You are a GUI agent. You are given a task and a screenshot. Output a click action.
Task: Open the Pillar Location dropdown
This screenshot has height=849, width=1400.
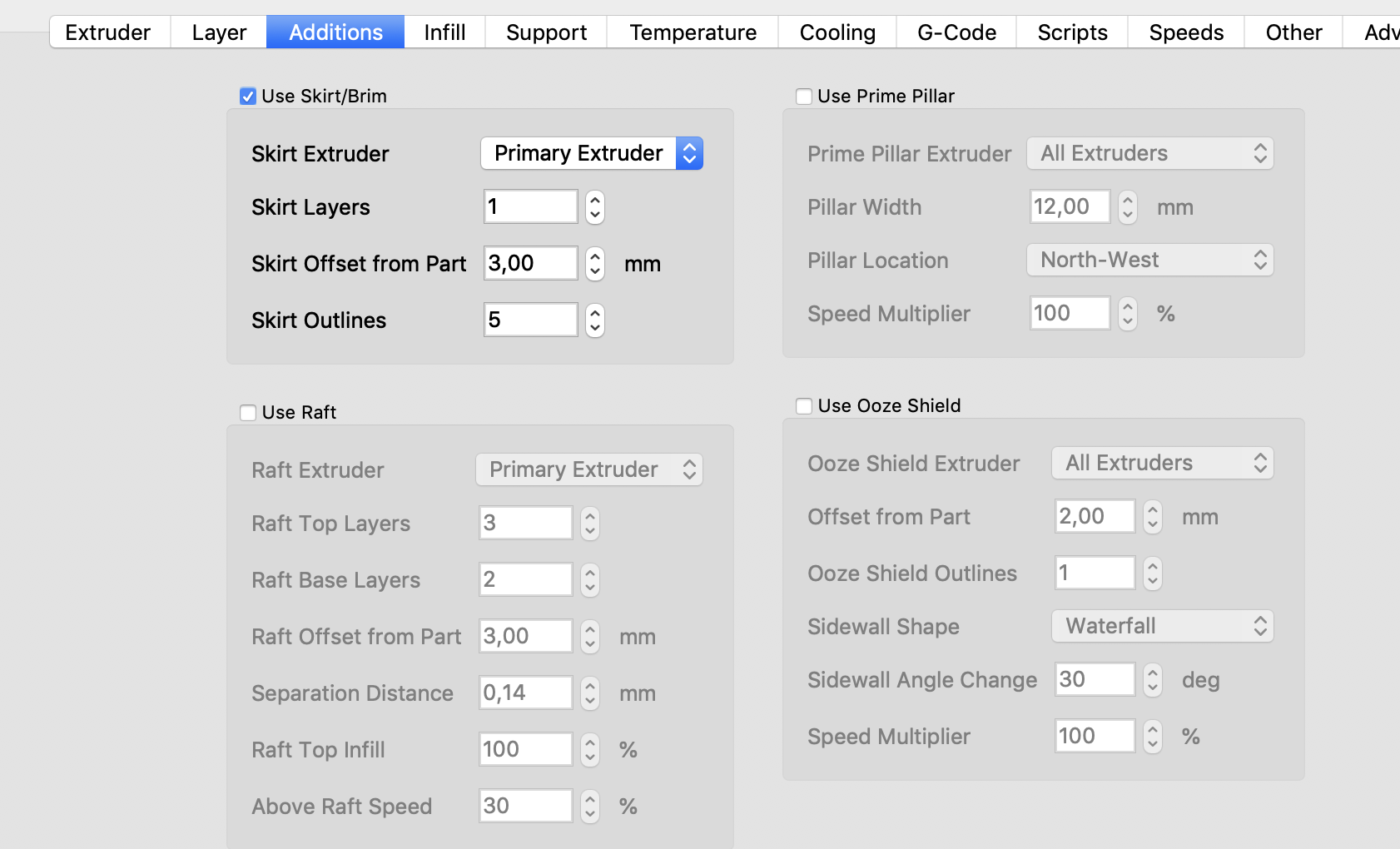click(x=1149, y=261)
